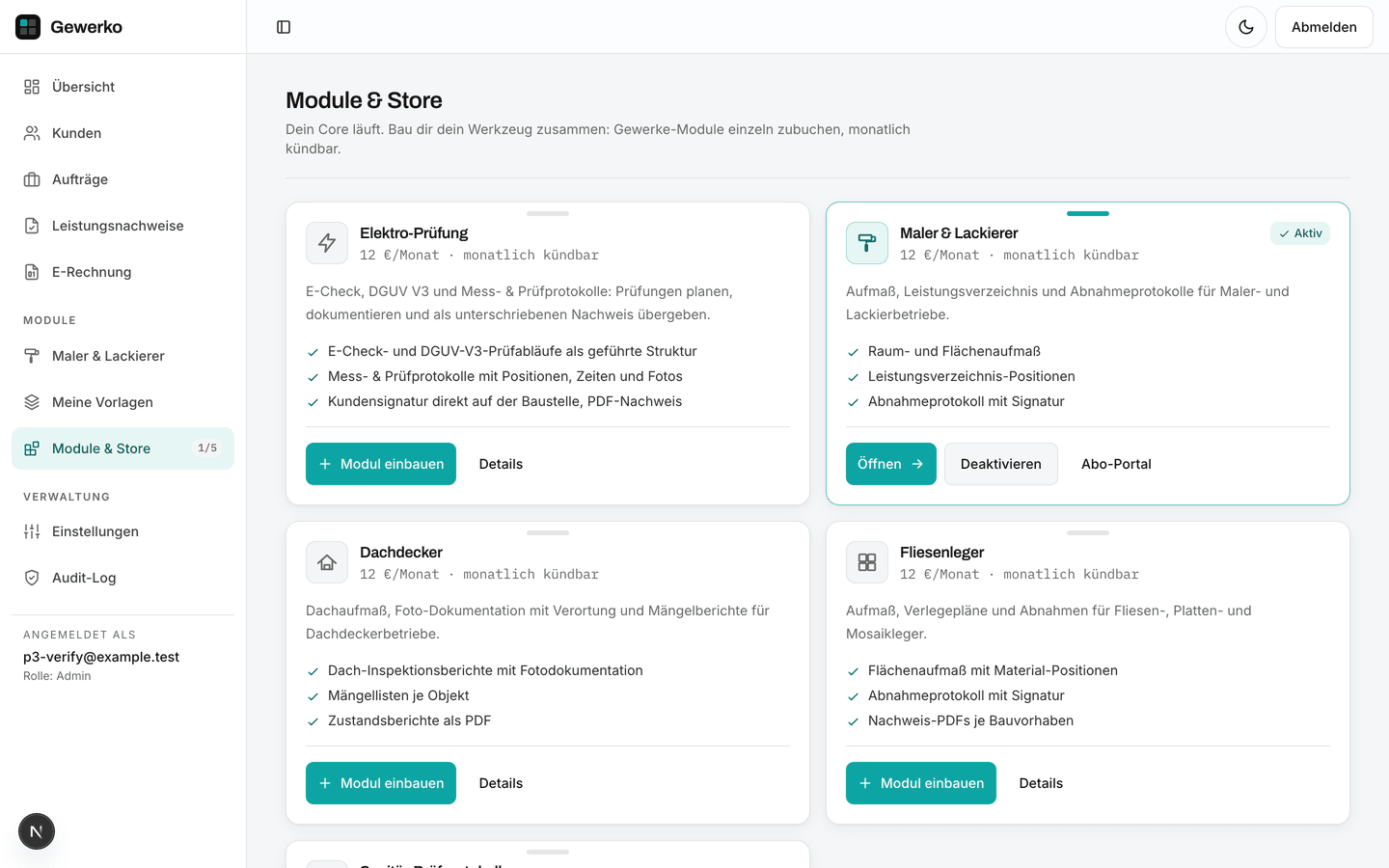Click the p3-verify@example.test account email
Image resolution: width=1389 pixels, height=868 pixels.
coord(101,657)
